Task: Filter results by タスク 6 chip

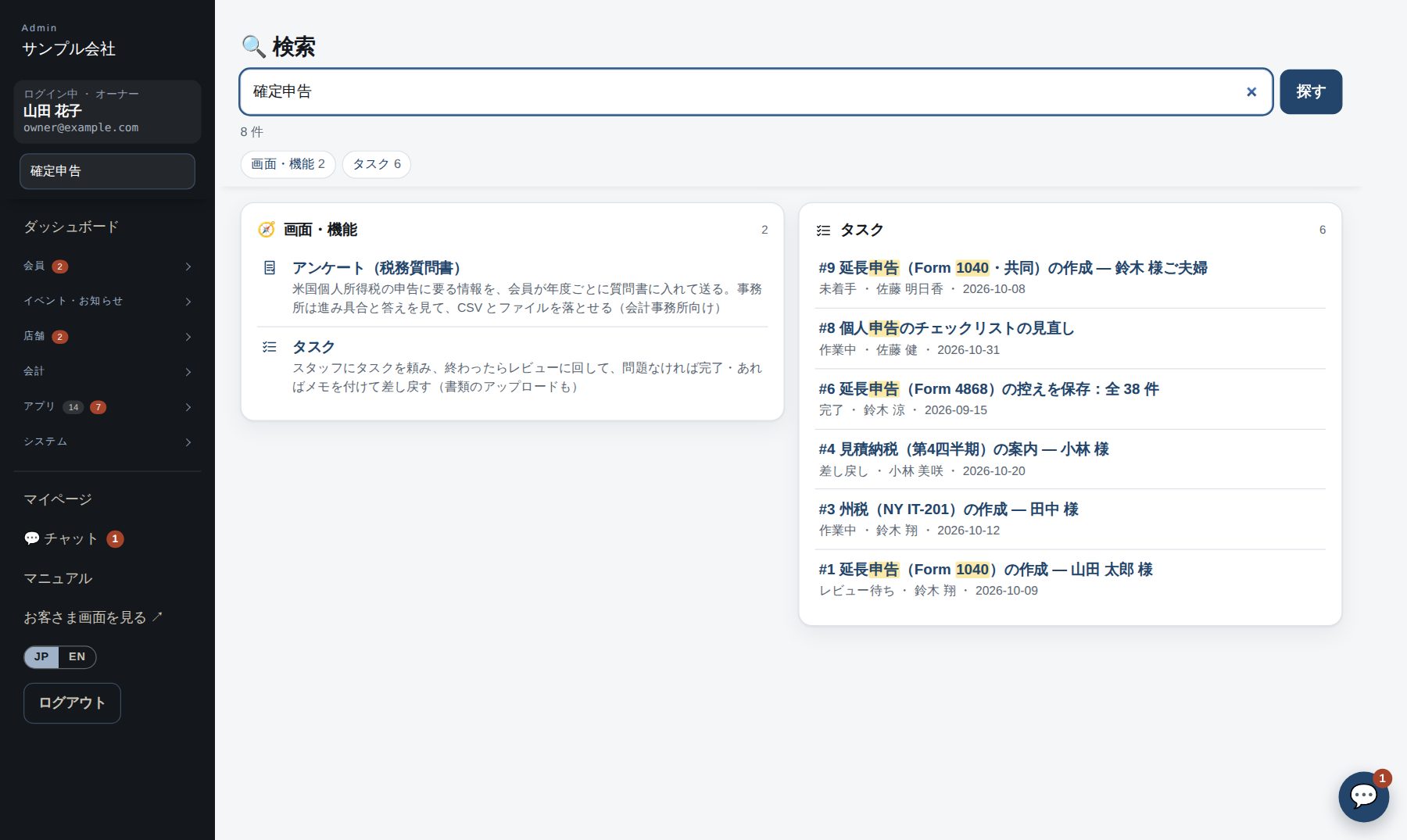Action: [377, 164]
